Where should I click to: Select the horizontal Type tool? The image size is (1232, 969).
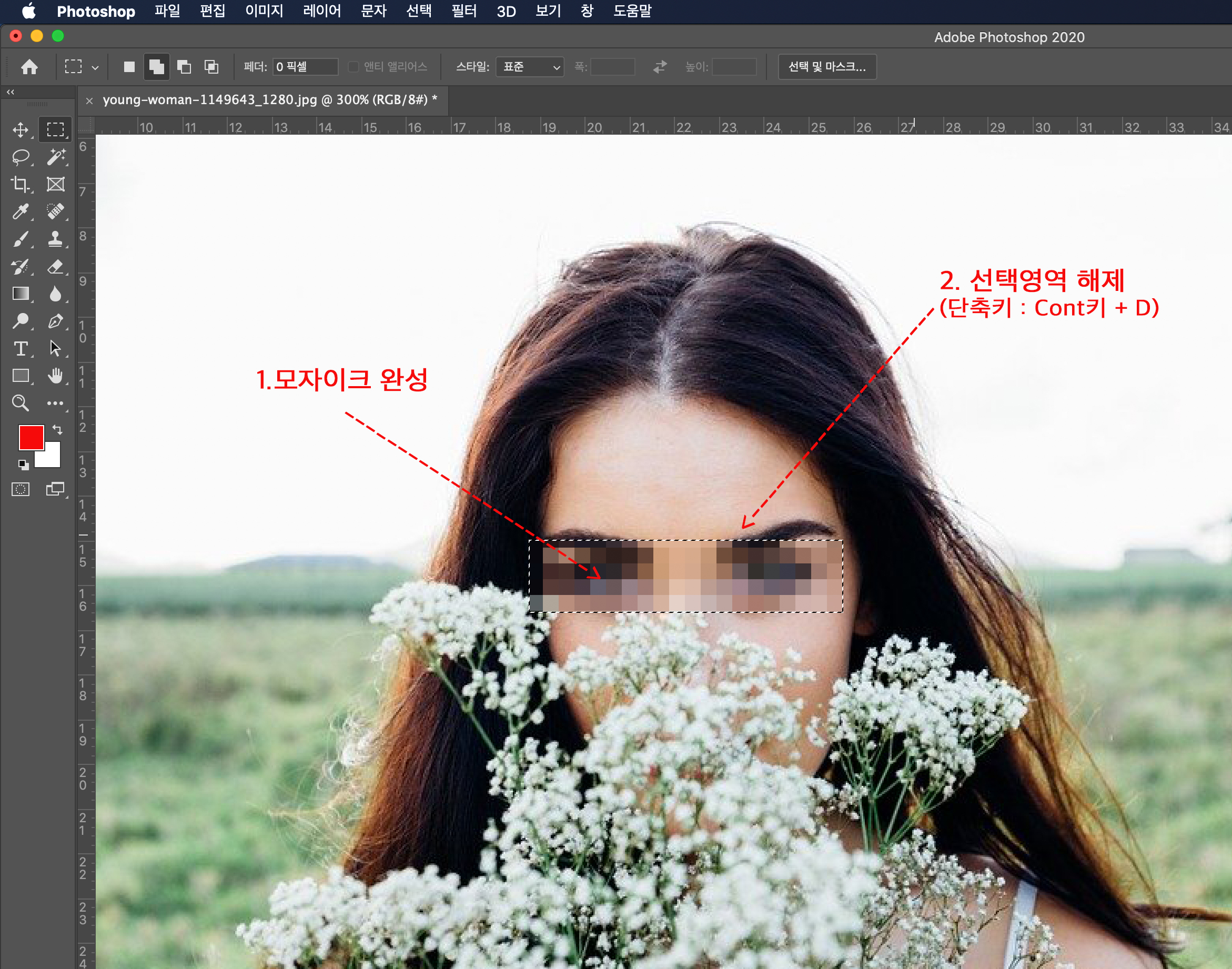click(21, 348)
